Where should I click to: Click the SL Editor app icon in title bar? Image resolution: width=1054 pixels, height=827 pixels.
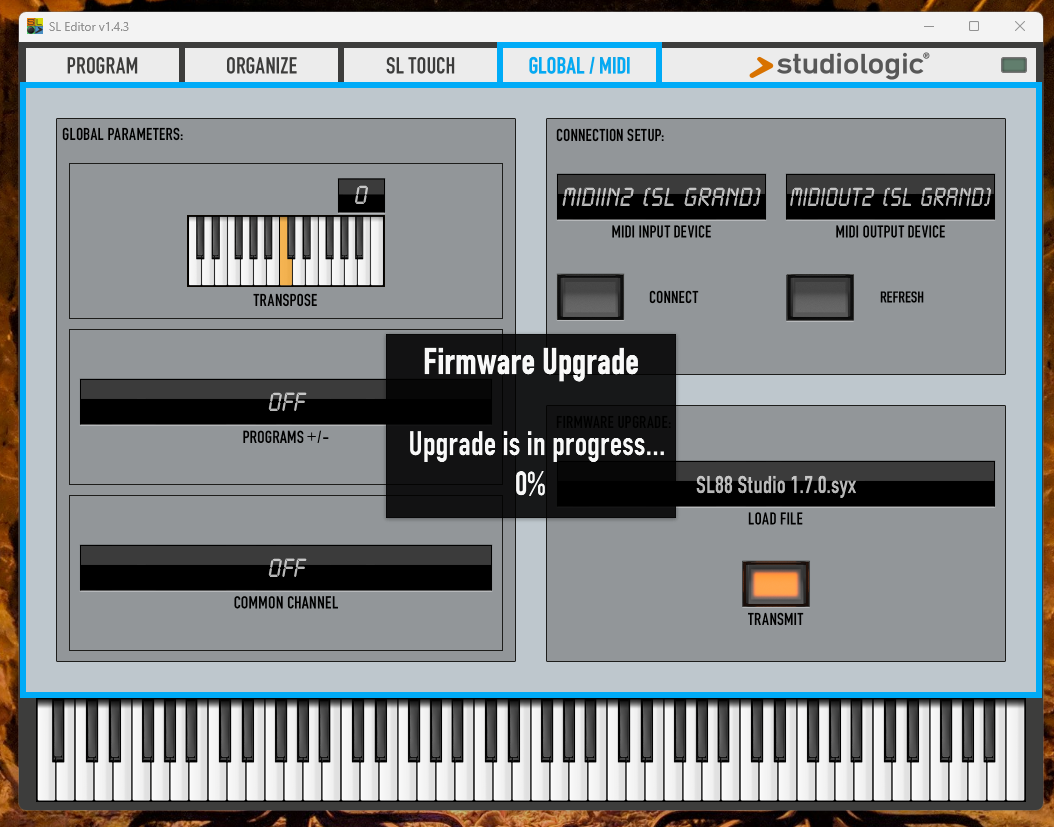(x=34, y=27)
